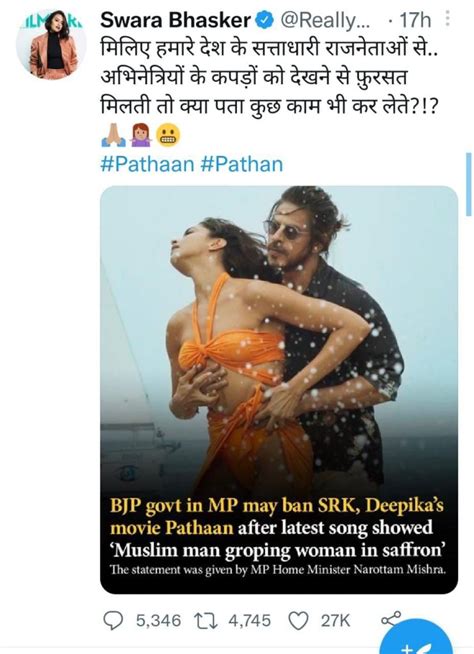The image size is (474, 654).
Task: Click the blue scrollbar indicator
Action: click(x=469, y=184)
